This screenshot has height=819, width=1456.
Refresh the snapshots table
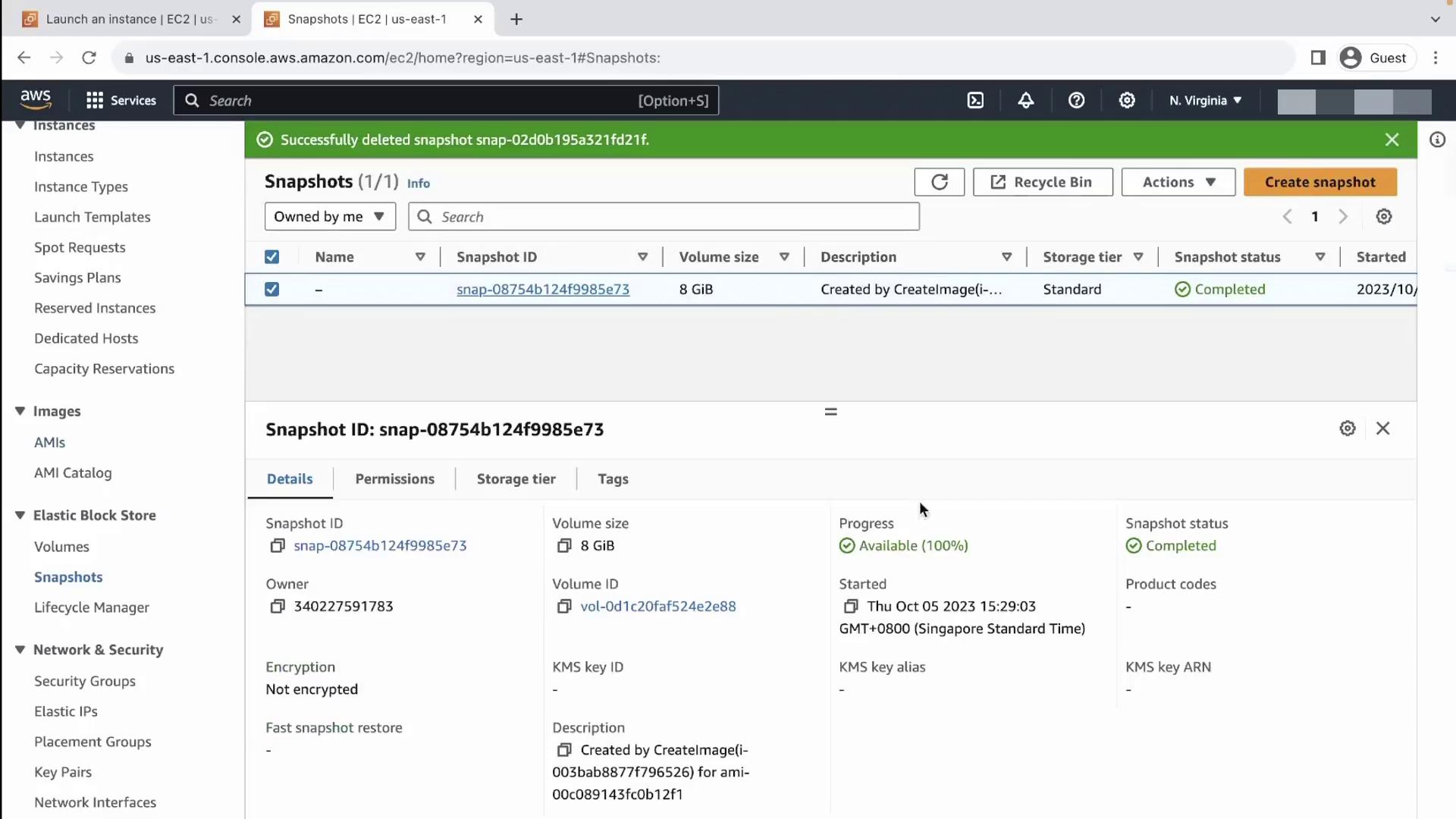tap(939, 182)
